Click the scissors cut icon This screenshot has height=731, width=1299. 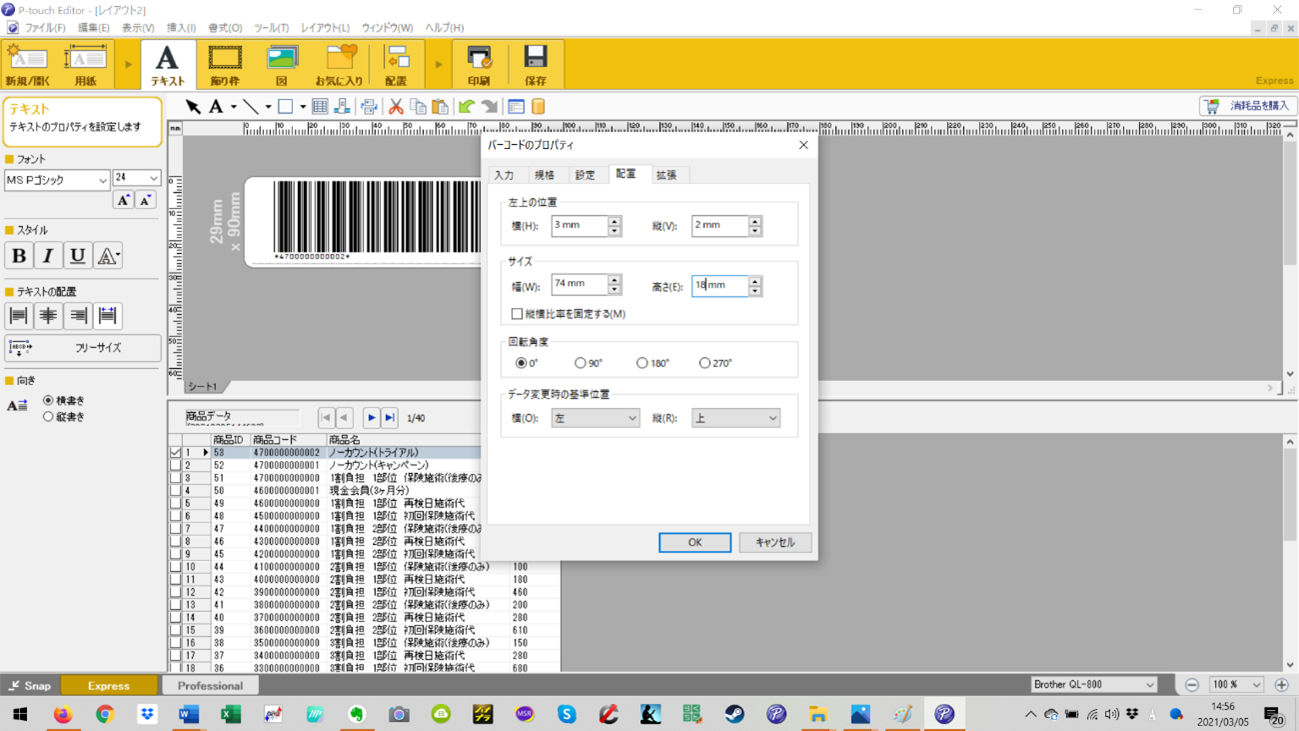(x=396, y=107)
